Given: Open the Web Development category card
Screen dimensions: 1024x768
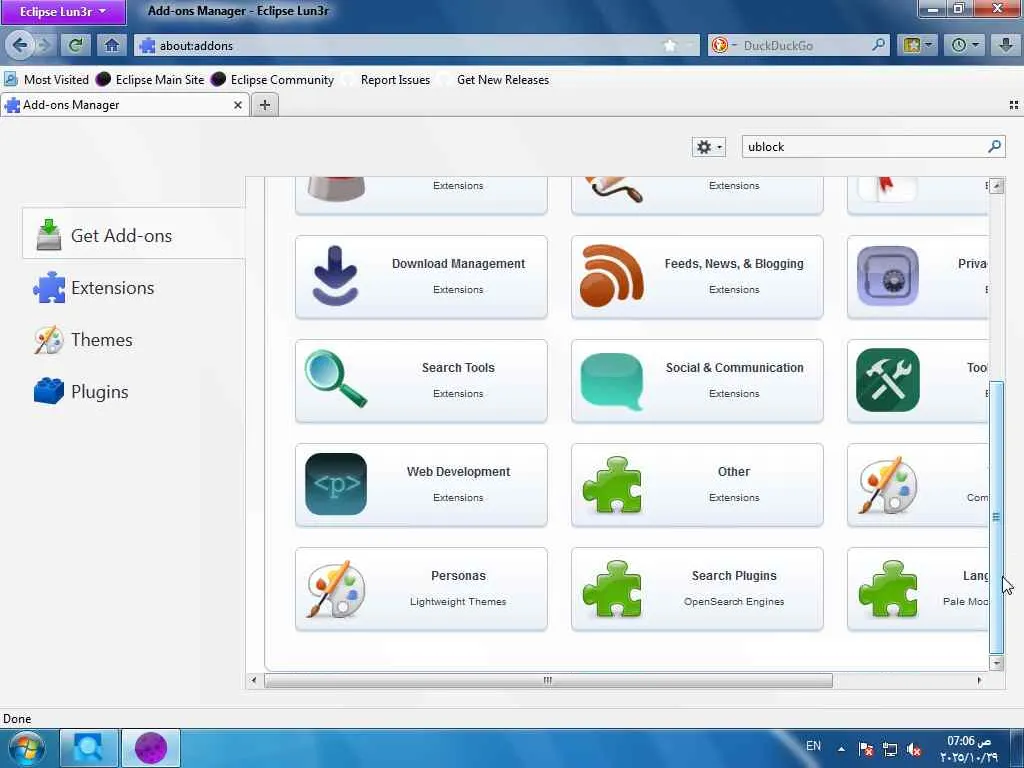Looking at the screenshot, I should (421, 485).
